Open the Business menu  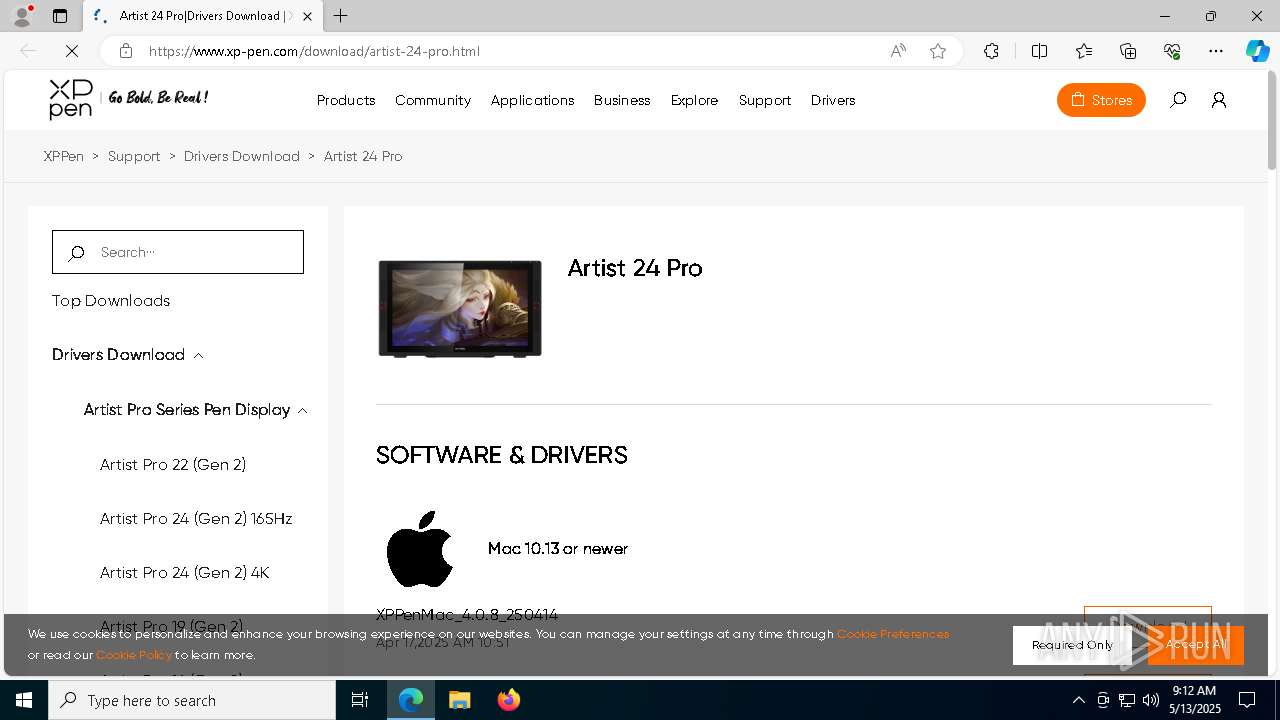(622, 100)
